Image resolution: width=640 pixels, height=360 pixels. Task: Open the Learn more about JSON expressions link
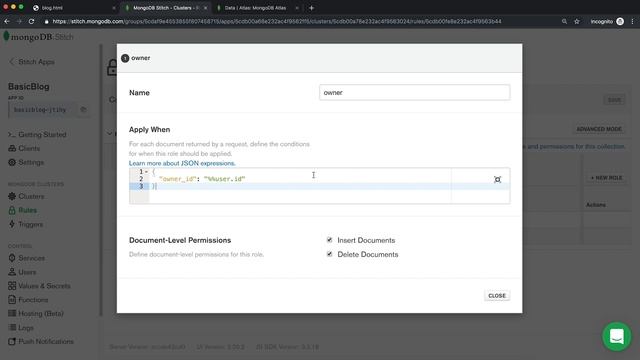[x=182, y=163]
